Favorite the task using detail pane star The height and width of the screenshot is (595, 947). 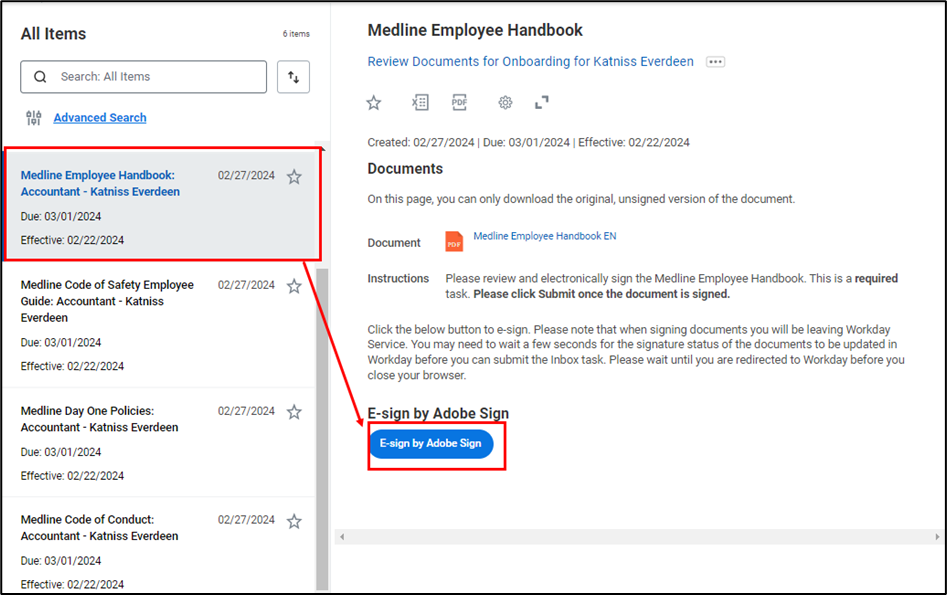(x=374, y=102)
